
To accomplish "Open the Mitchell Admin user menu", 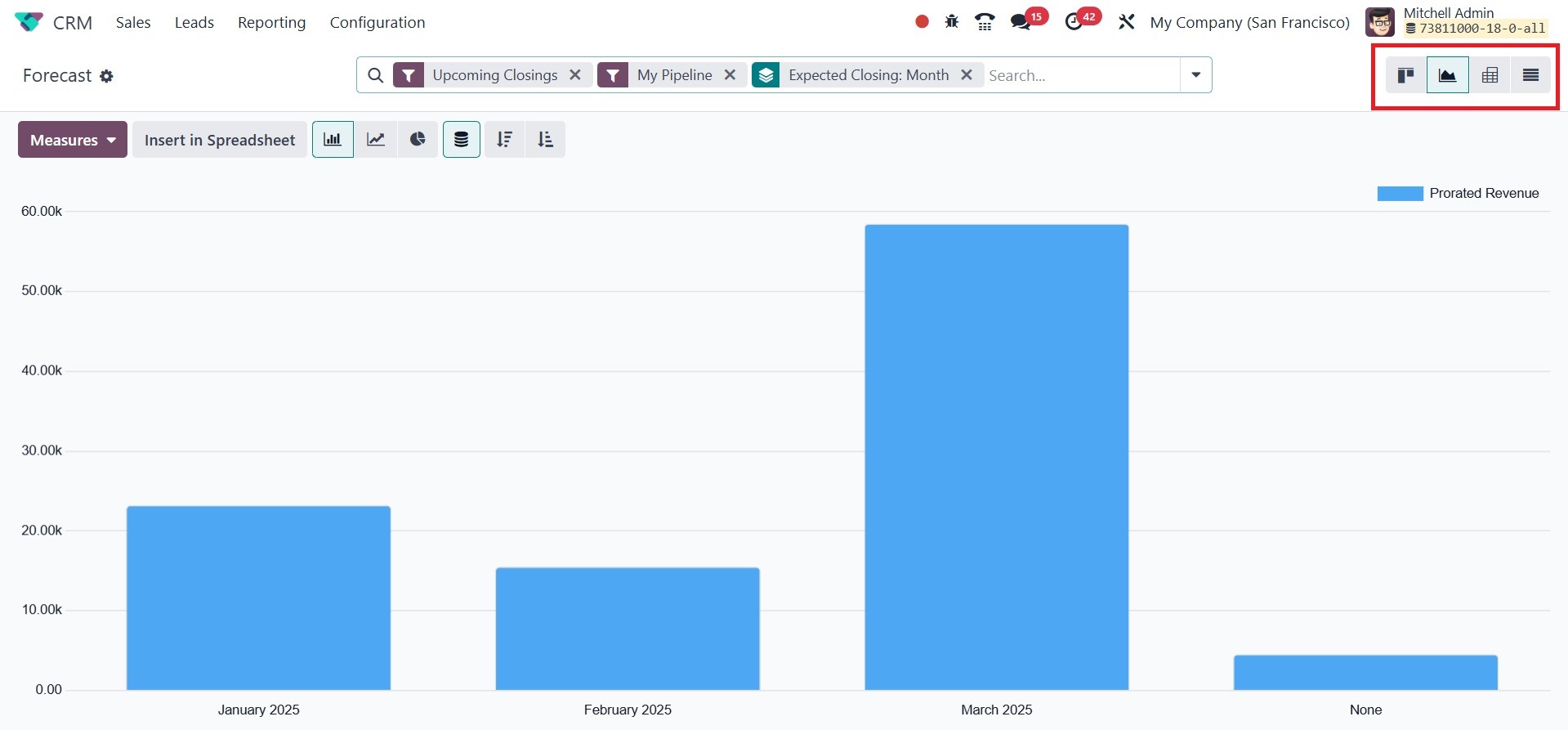I will tap(1457, 22).
